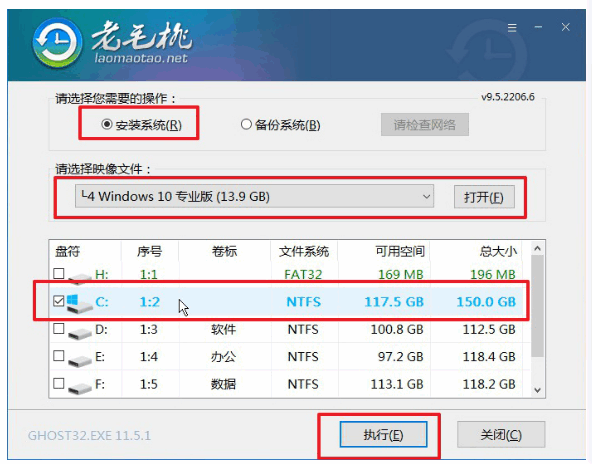
Task: Click the 97.2 GB free space cell
Action: pyautogui.click(x=401, y=357)
